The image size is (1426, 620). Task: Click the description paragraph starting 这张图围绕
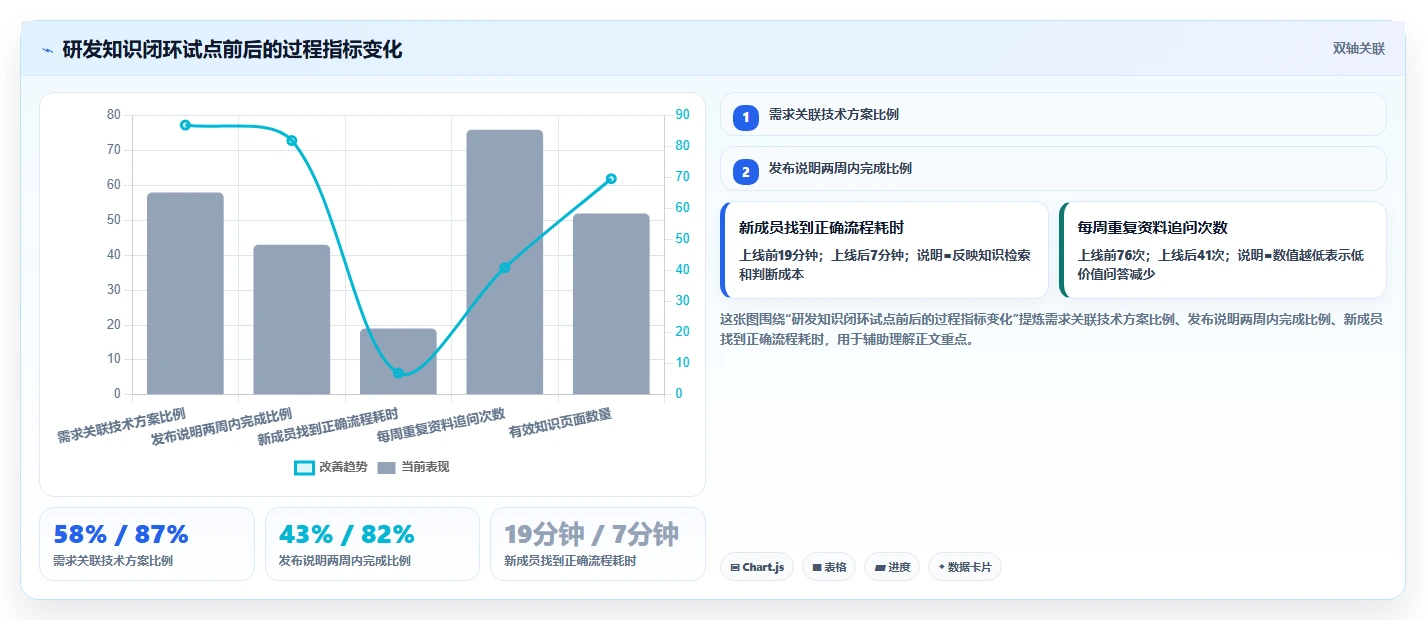(1051, 329)
